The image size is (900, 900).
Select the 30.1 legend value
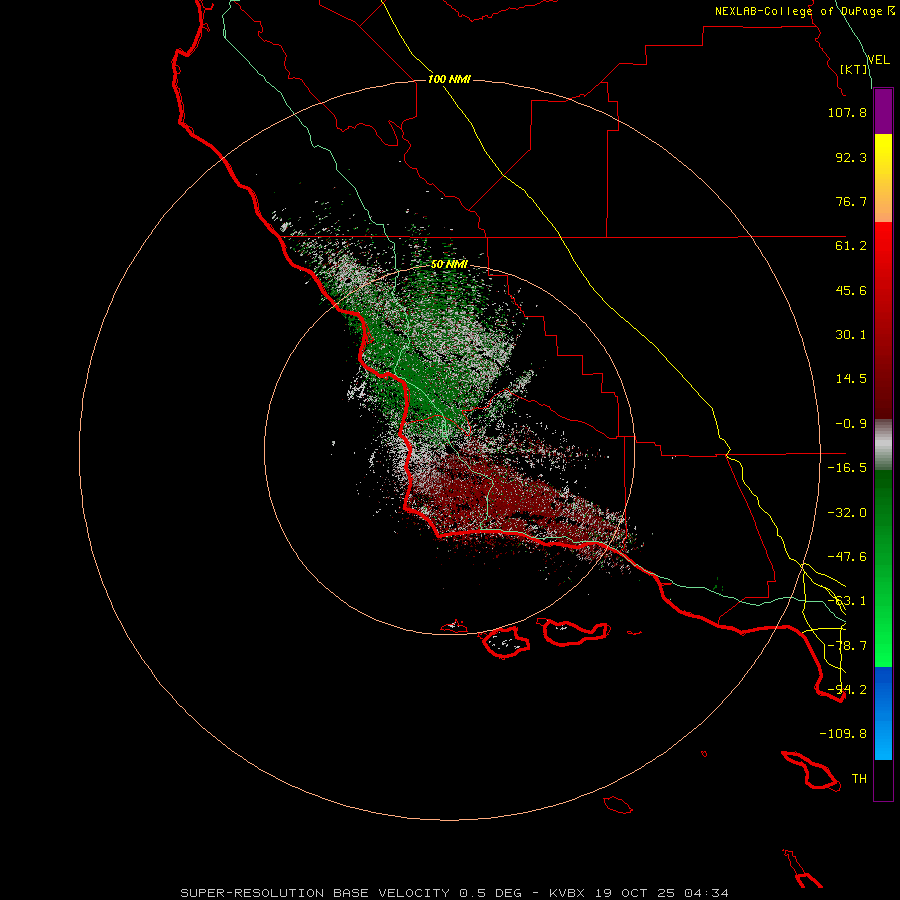851,335
